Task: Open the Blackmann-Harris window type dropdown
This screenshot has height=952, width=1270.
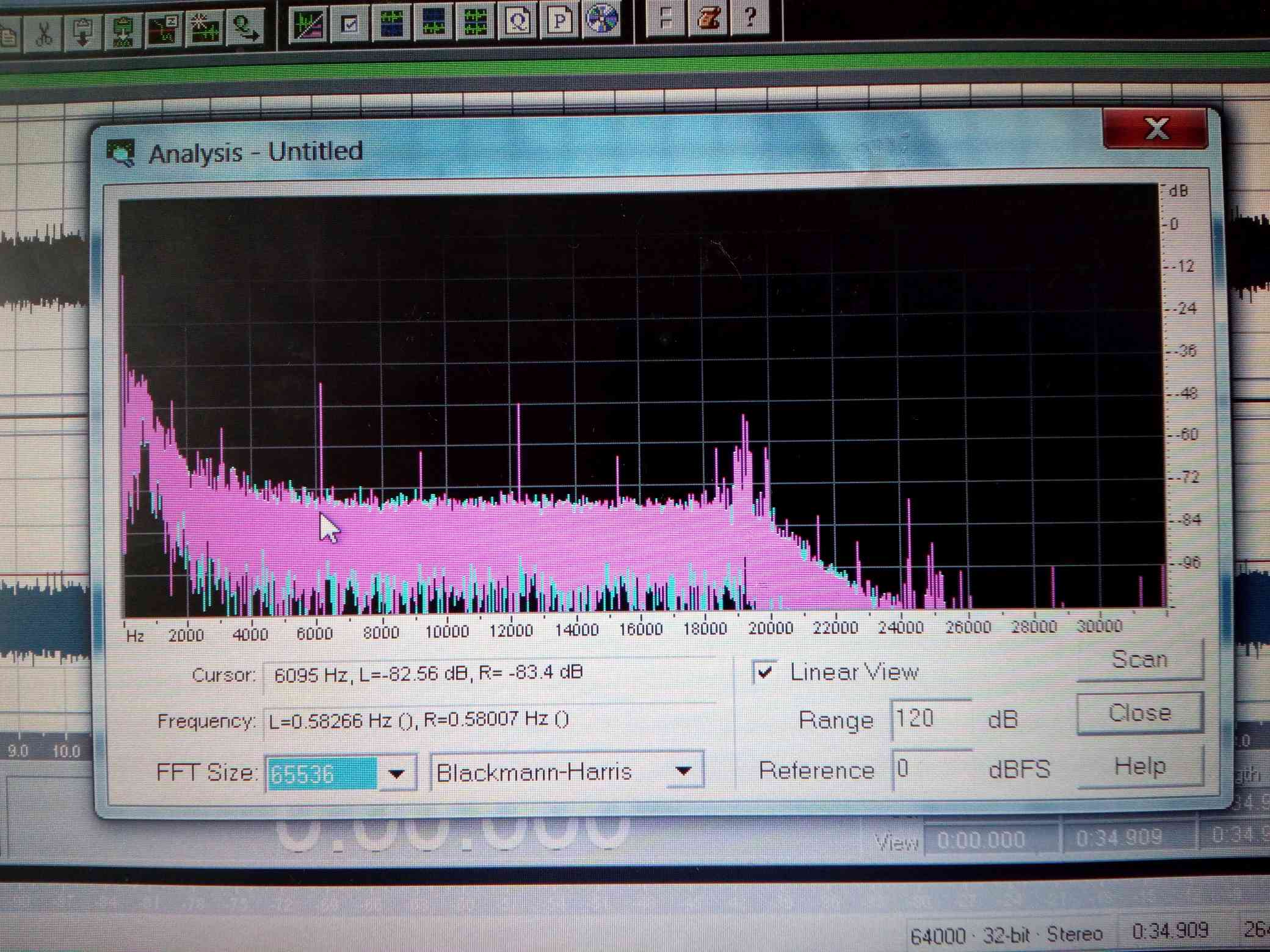Action: pos(684,771)
